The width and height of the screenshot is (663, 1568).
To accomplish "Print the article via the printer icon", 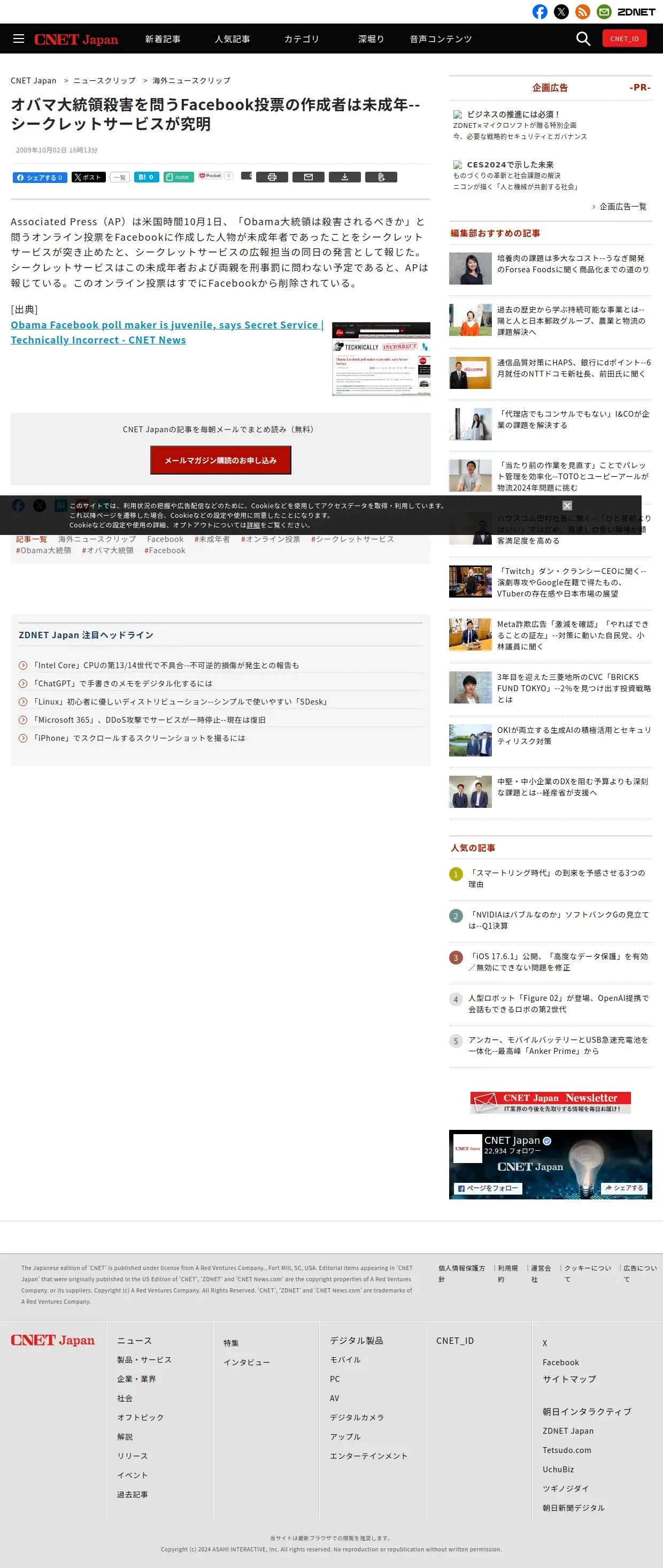I will pos(272,177).
